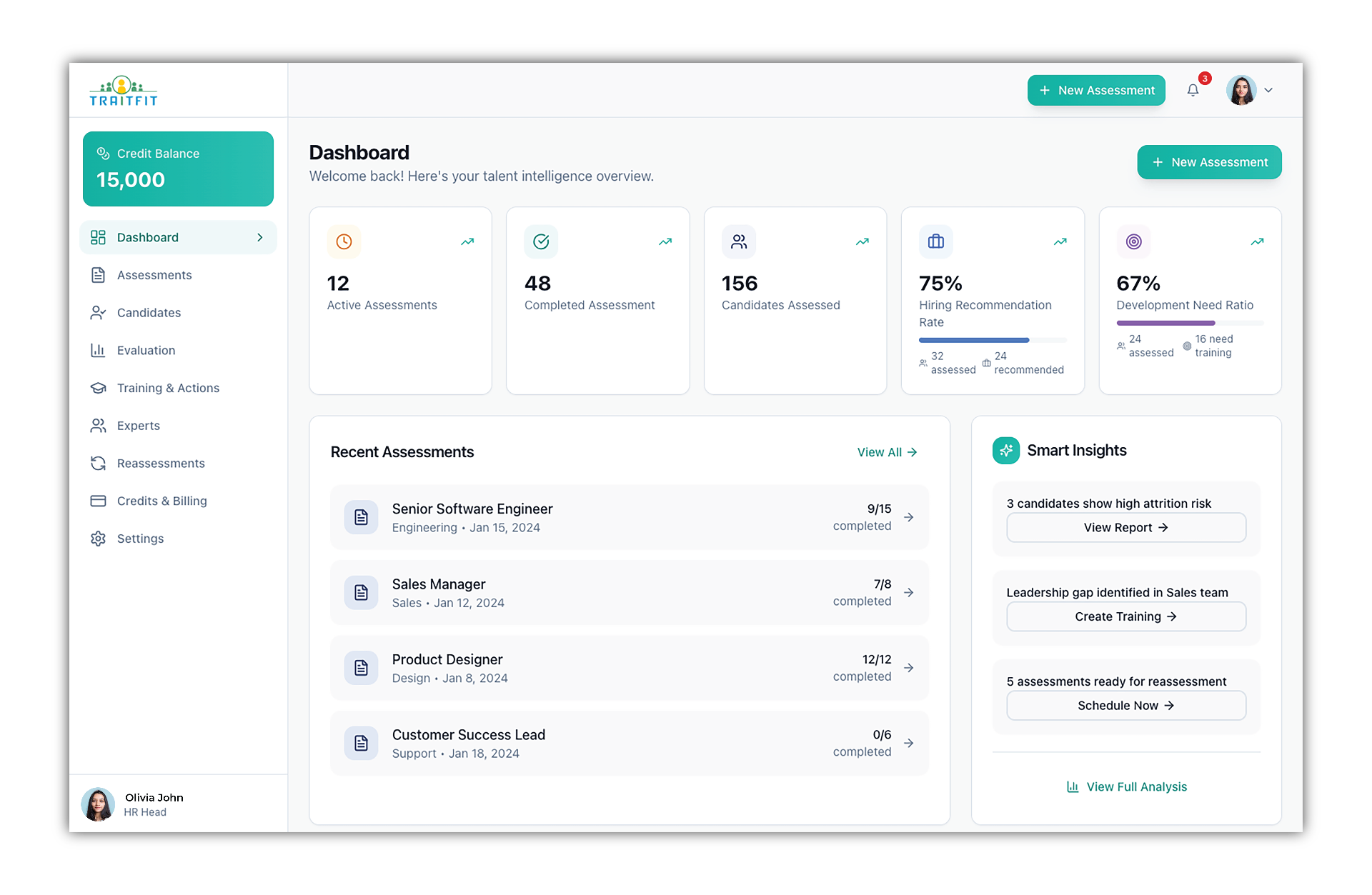The width and height of the screenshot is (1372, 895).
Task: Click the TraitFit logo
Action: click(123, 91)
